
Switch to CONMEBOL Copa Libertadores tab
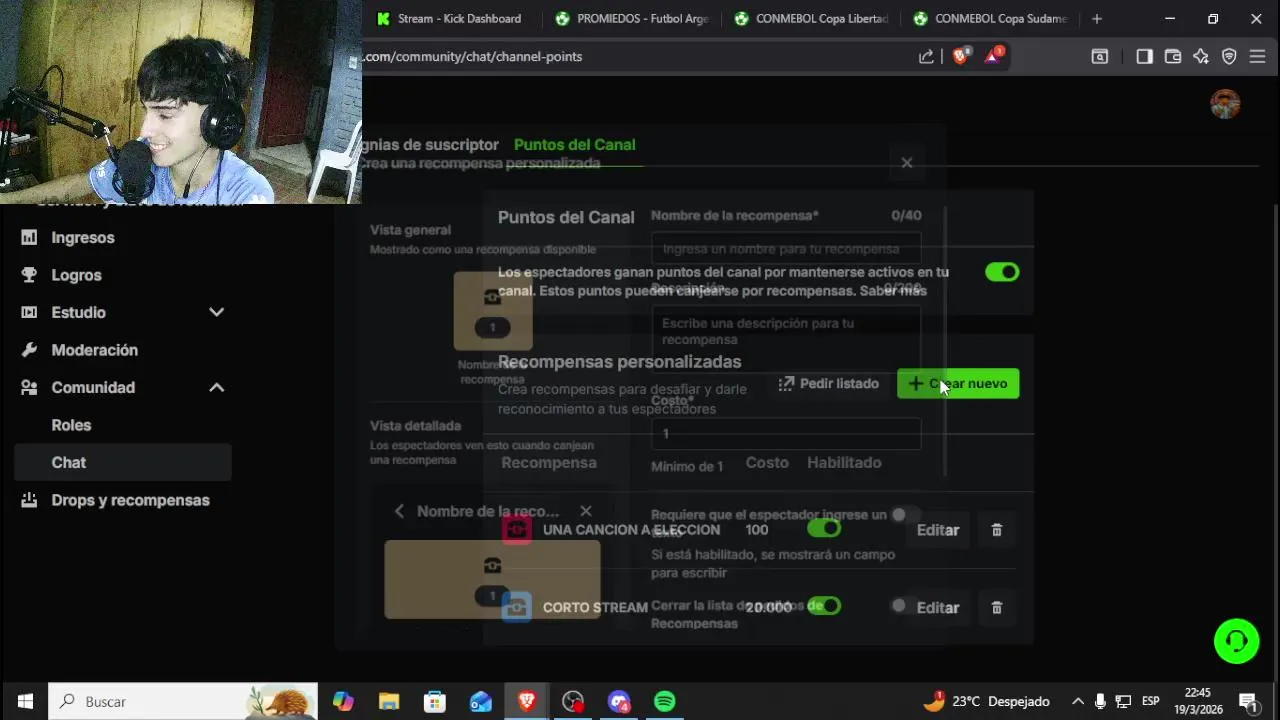[x=813, y=18]
